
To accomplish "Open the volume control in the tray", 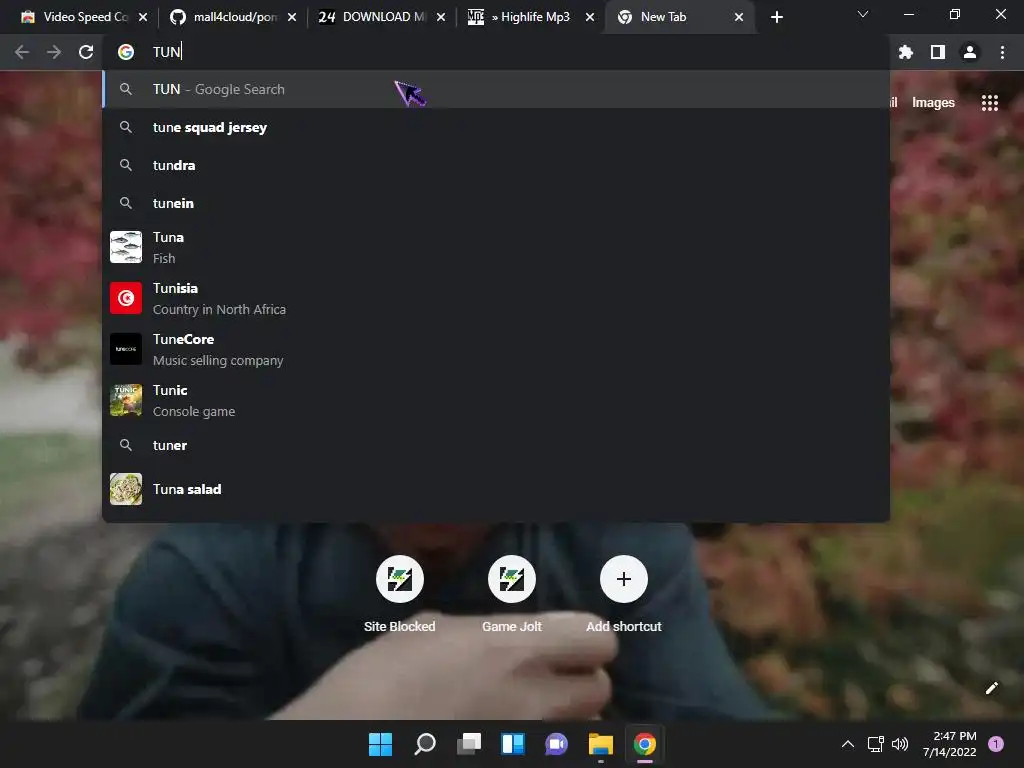I will pyautogui.click(x=900, y=744).
